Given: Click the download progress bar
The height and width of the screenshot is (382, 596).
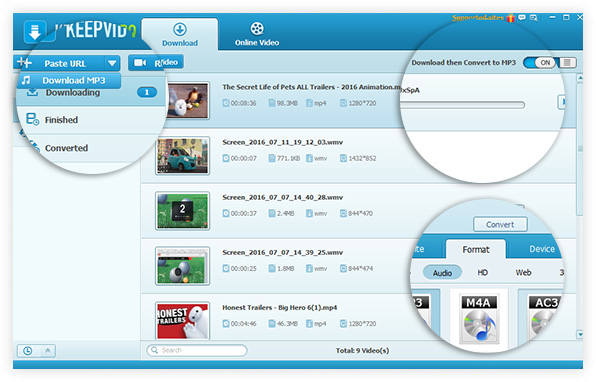Looking at the screenshot, I should (462, 105).
